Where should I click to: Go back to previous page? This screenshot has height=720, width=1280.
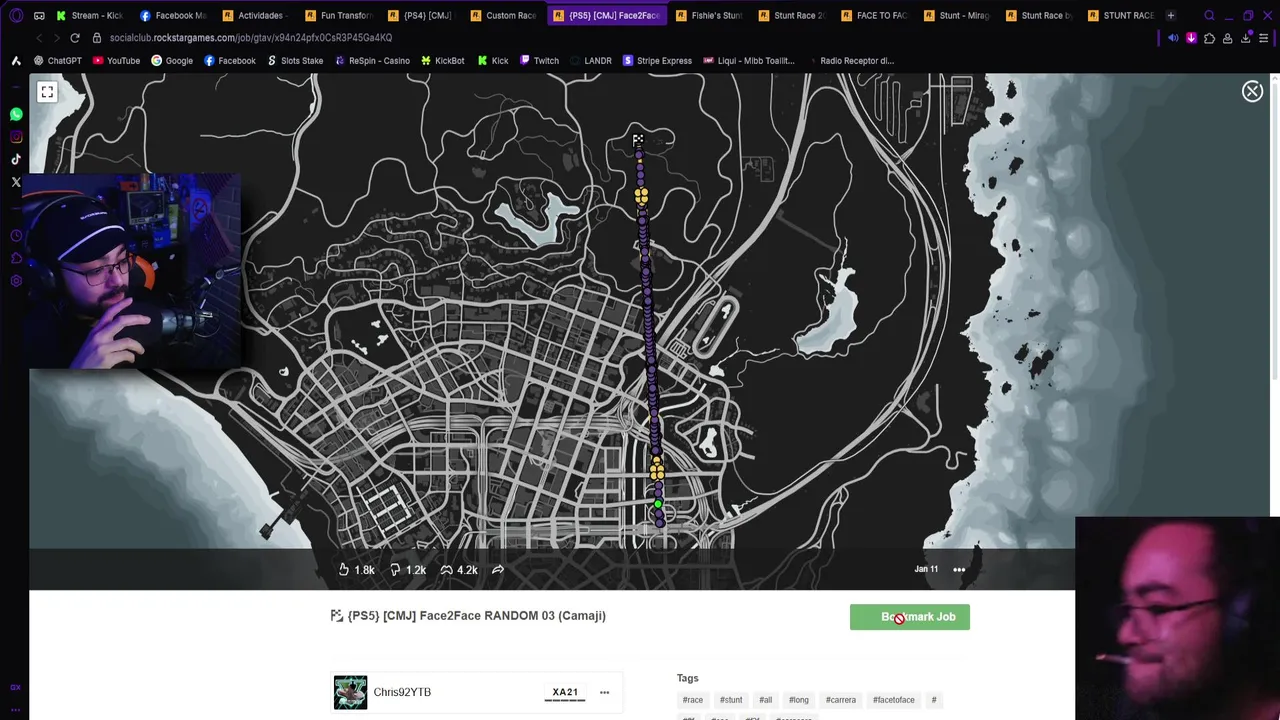pyautogui.click(x=38, y=38)
